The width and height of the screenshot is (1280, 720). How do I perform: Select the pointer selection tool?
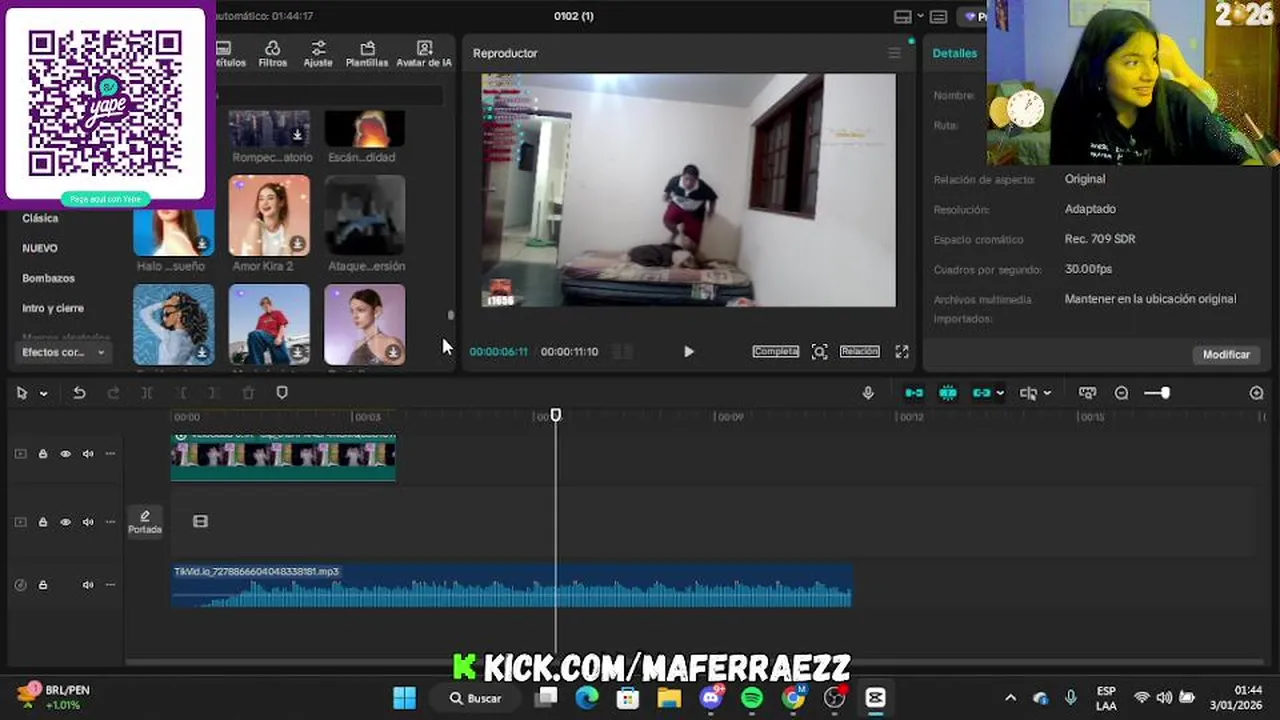tap(22, 393)
